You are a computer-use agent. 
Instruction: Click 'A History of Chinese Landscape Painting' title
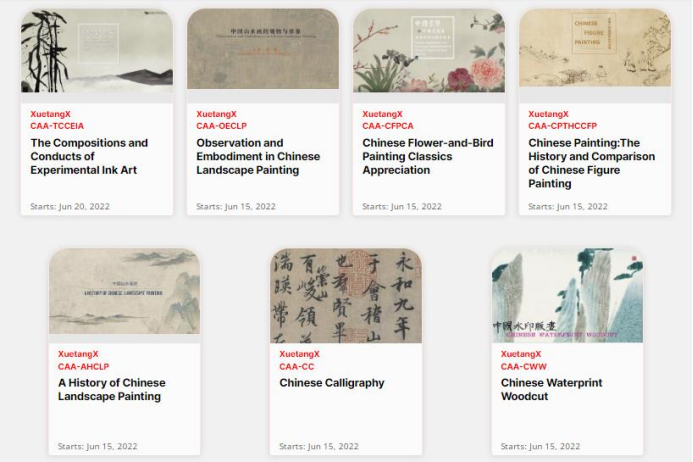pos(112,389)
